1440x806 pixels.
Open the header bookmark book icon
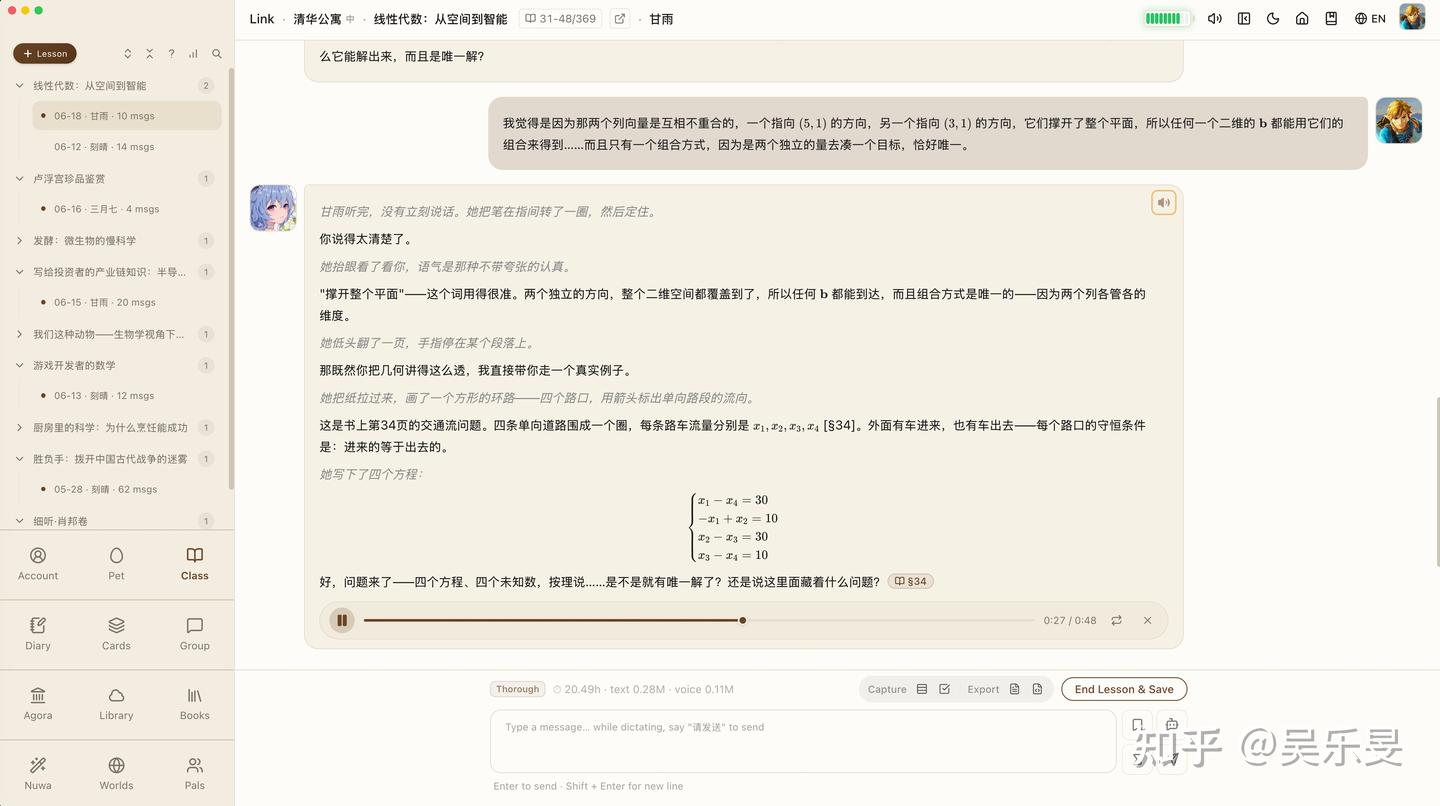[x=1331, y=19]
